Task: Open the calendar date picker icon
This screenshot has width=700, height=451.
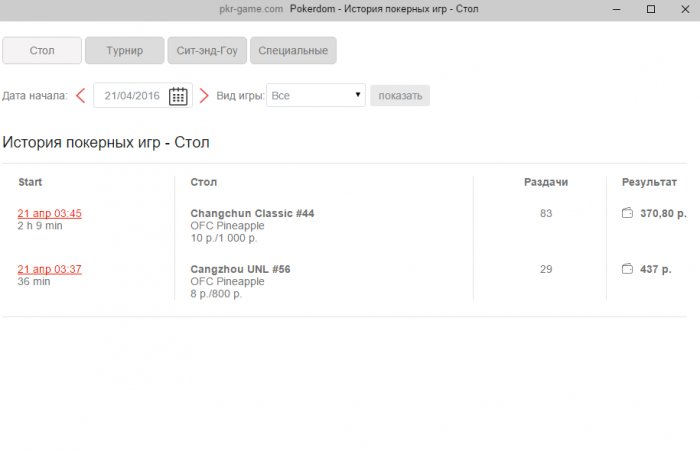Action: click(178, 96)
